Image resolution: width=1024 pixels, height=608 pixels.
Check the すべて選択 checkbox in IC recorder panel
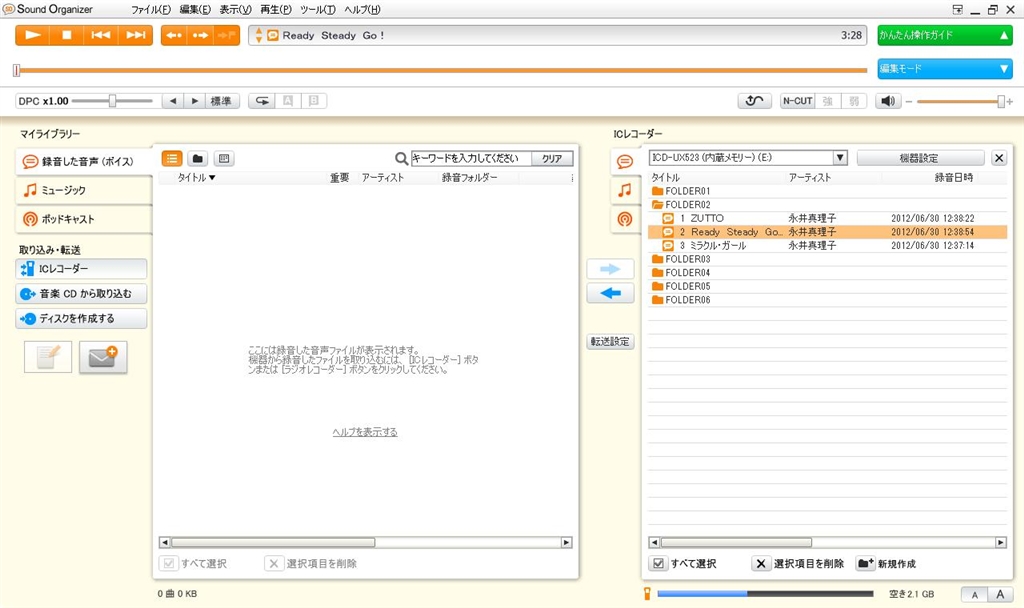coord(658,564)
